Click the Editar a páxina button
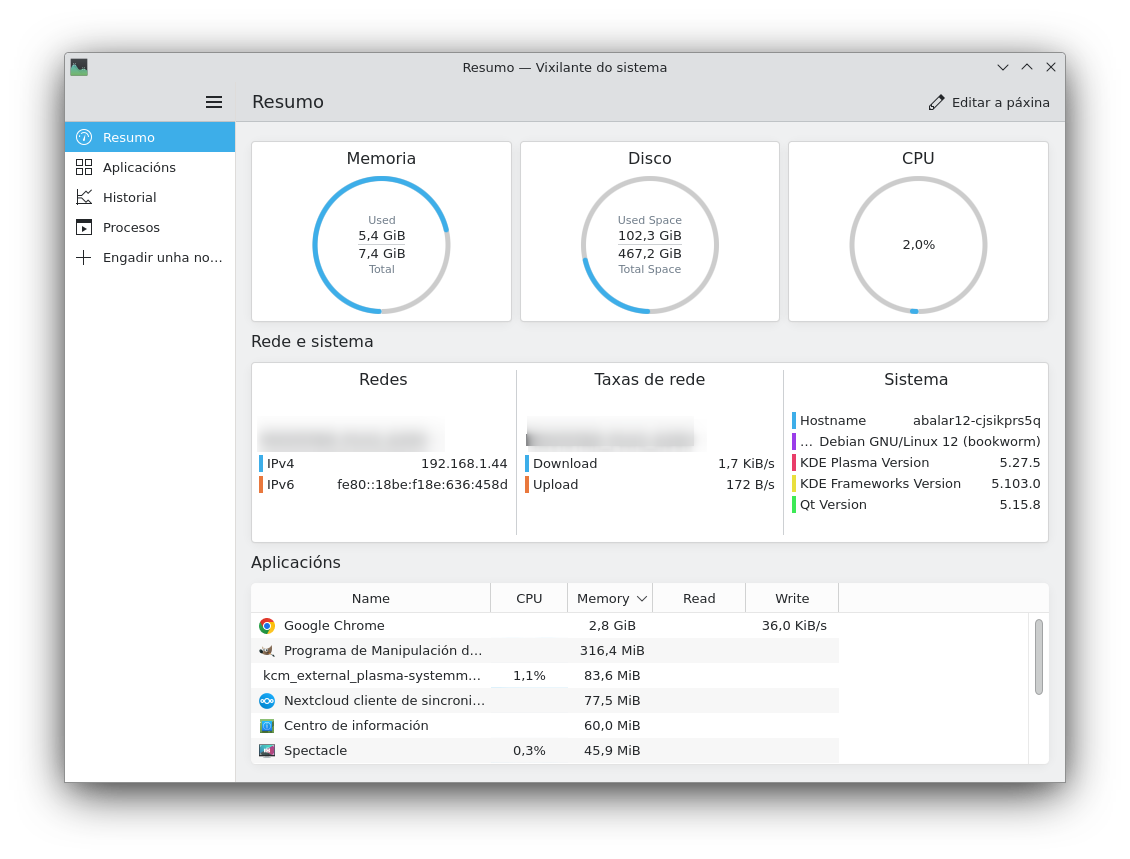This screenshot has height=859, width=1130. click(x=989, y=102)
